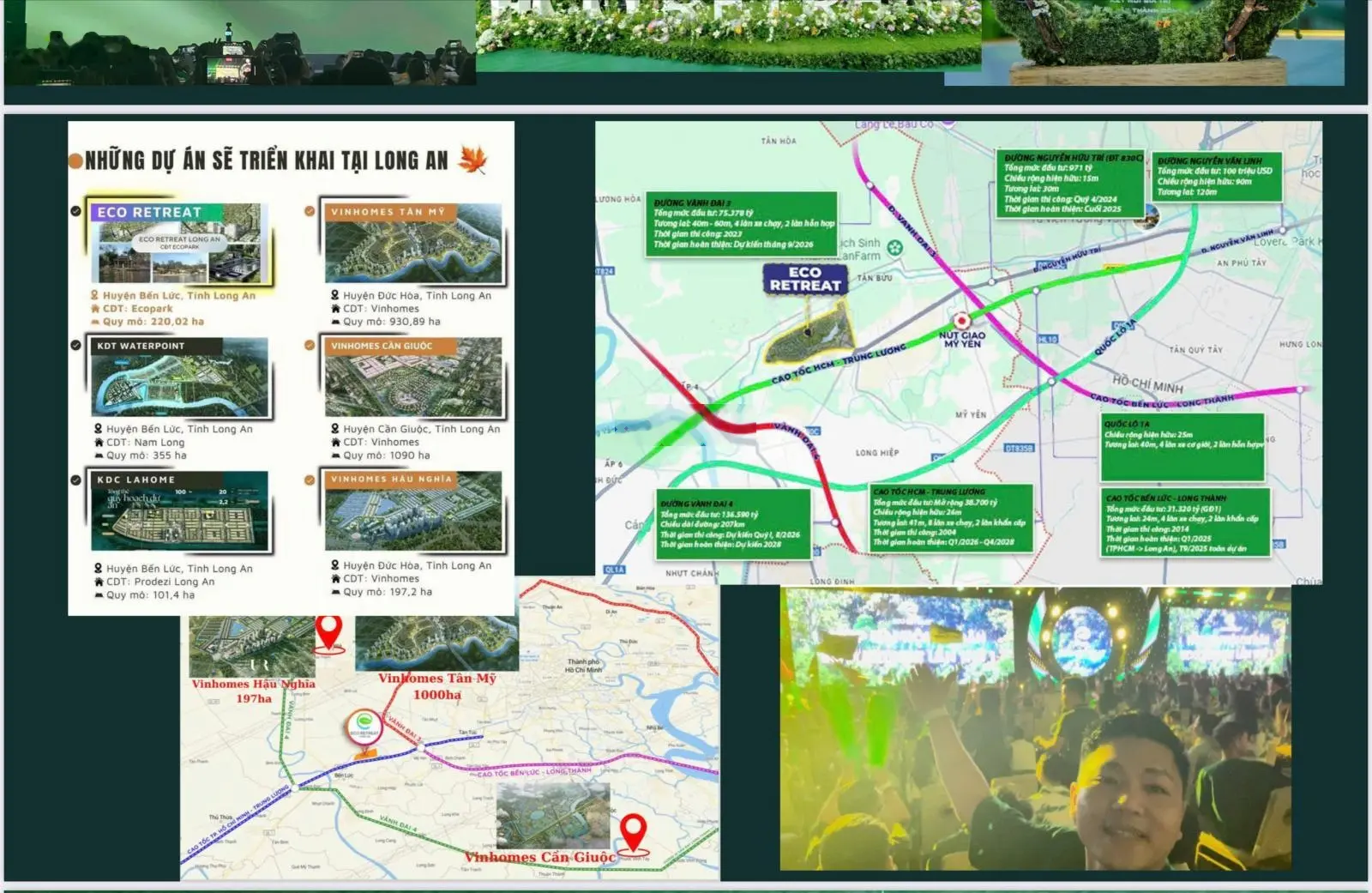Open the CAO TỐC BẾN LỨC - LONG THÀNH info box

[1184, 523]
